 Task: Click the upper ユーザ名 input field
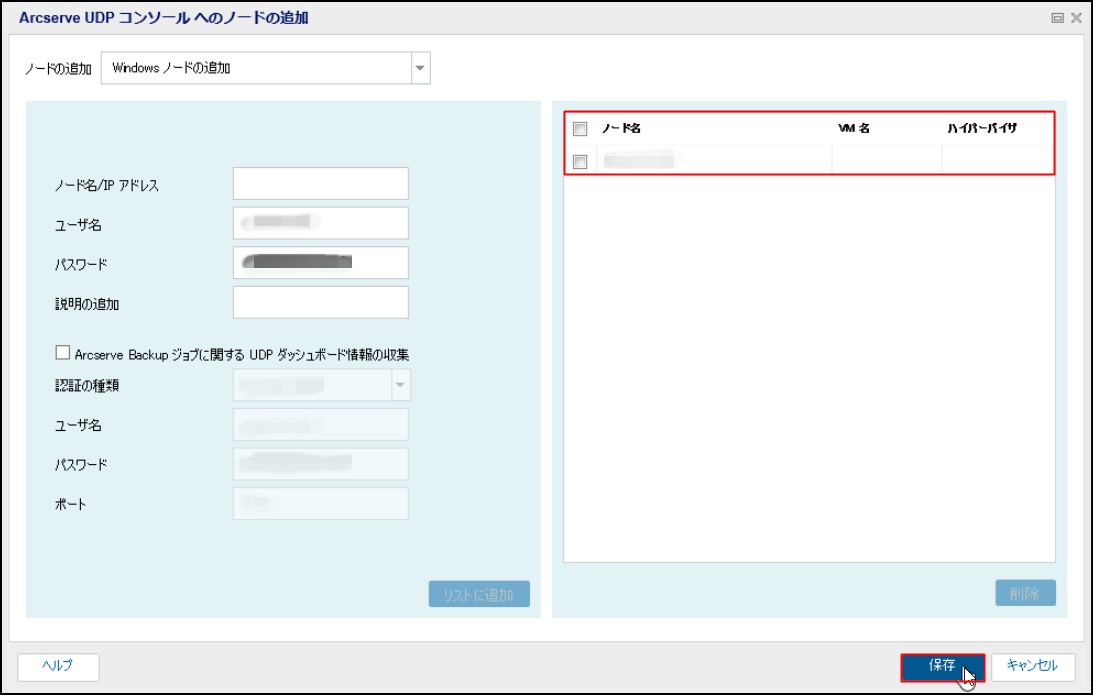(321, 223)
